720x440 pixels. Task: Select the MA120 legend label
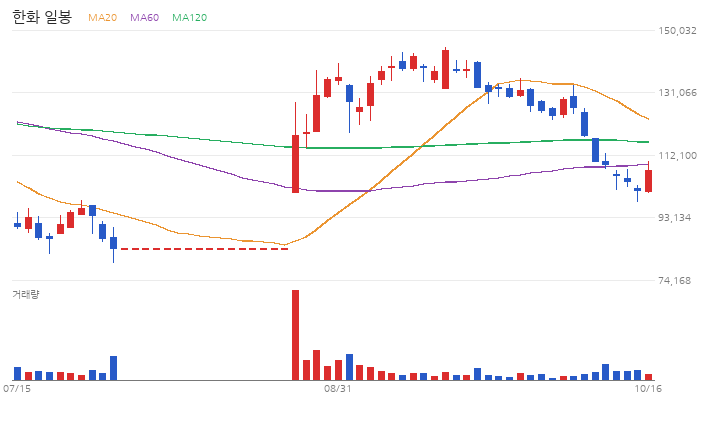(x=189, y=17)
